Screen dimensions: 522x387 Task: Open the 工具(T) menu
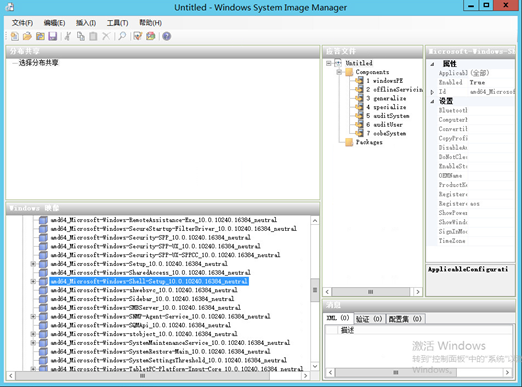click(x=117, y=23)
